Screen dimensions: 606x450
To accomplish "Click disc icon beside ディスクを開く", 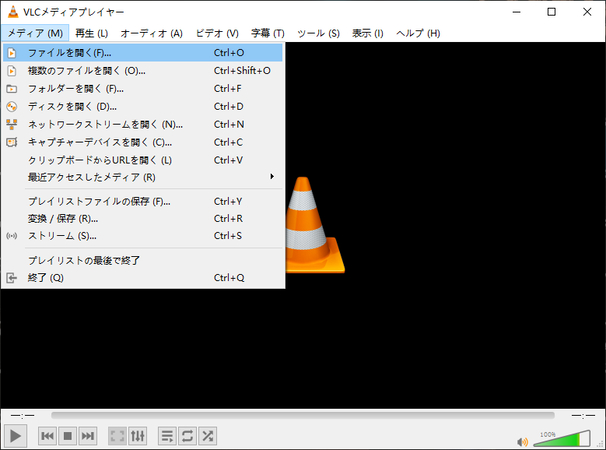I will tap(12, 107).
